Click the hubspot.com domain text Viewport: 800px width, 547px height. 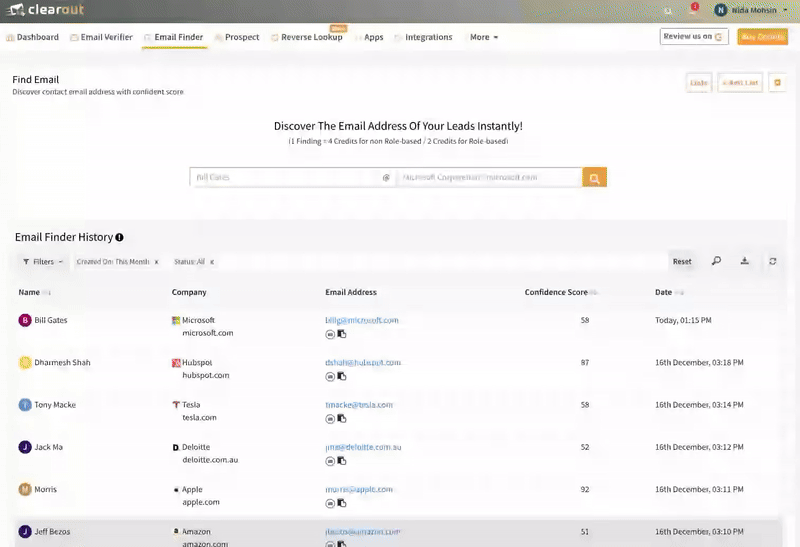coord(206,376)
